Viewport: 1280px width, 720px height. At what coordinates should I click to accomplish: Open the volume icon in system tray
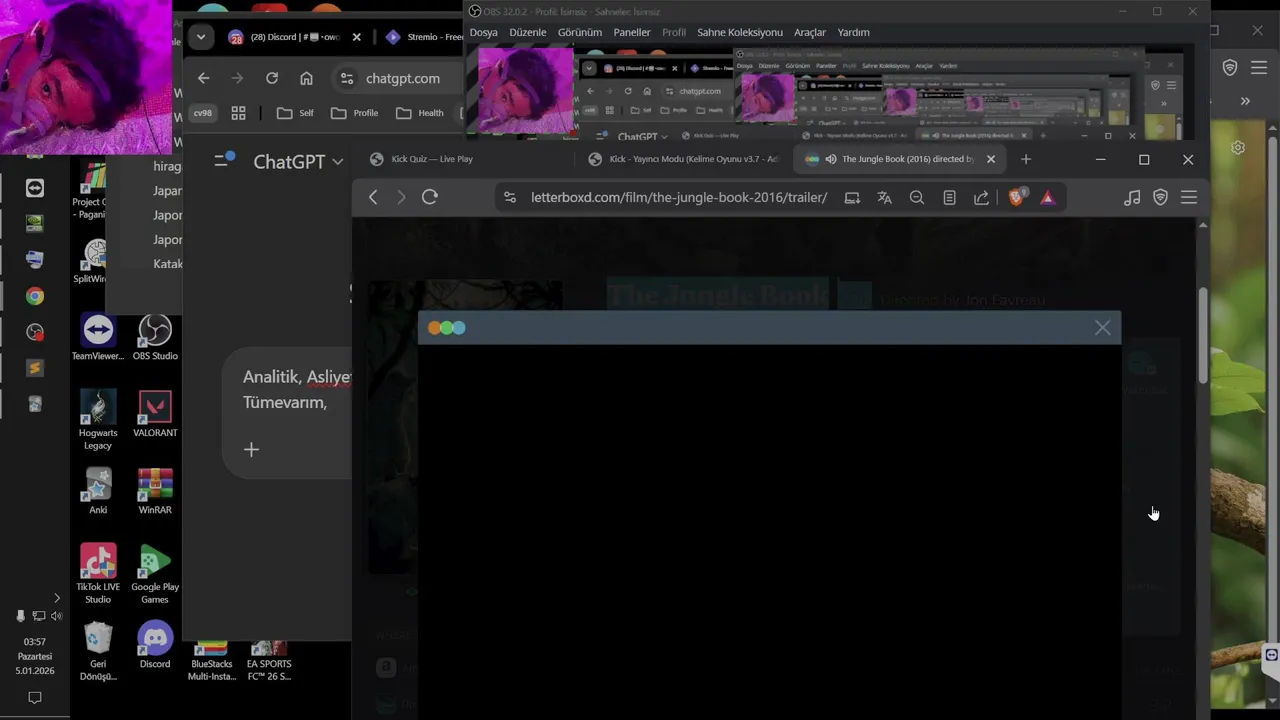[x=56, y=616]
